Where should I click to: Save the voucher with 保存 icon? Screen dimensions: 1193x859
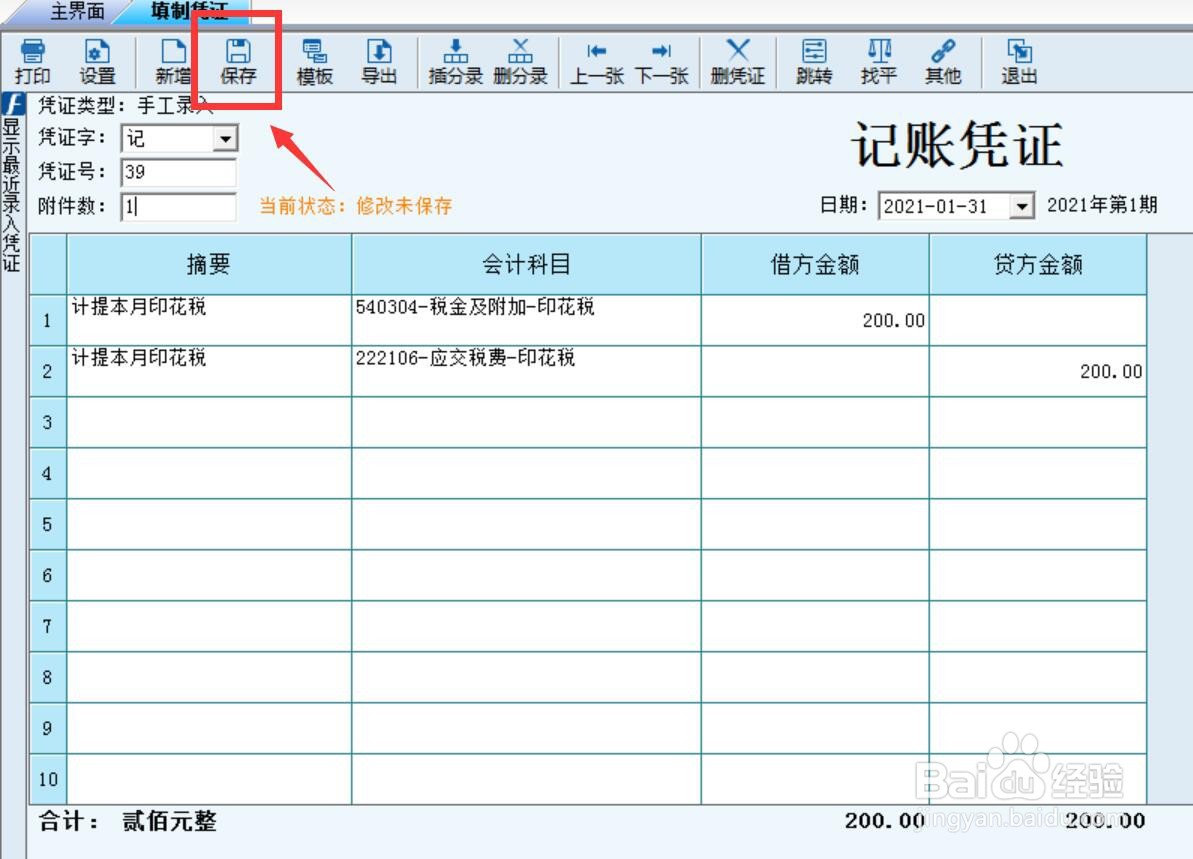tap(238, 62)
